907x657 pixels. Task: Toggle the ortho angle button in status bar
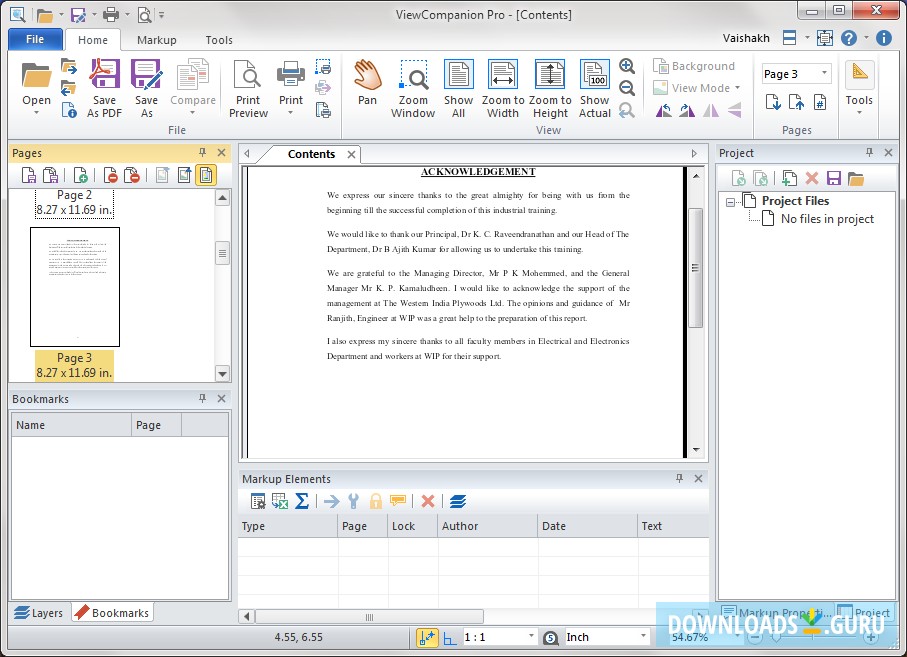point(449,637)
